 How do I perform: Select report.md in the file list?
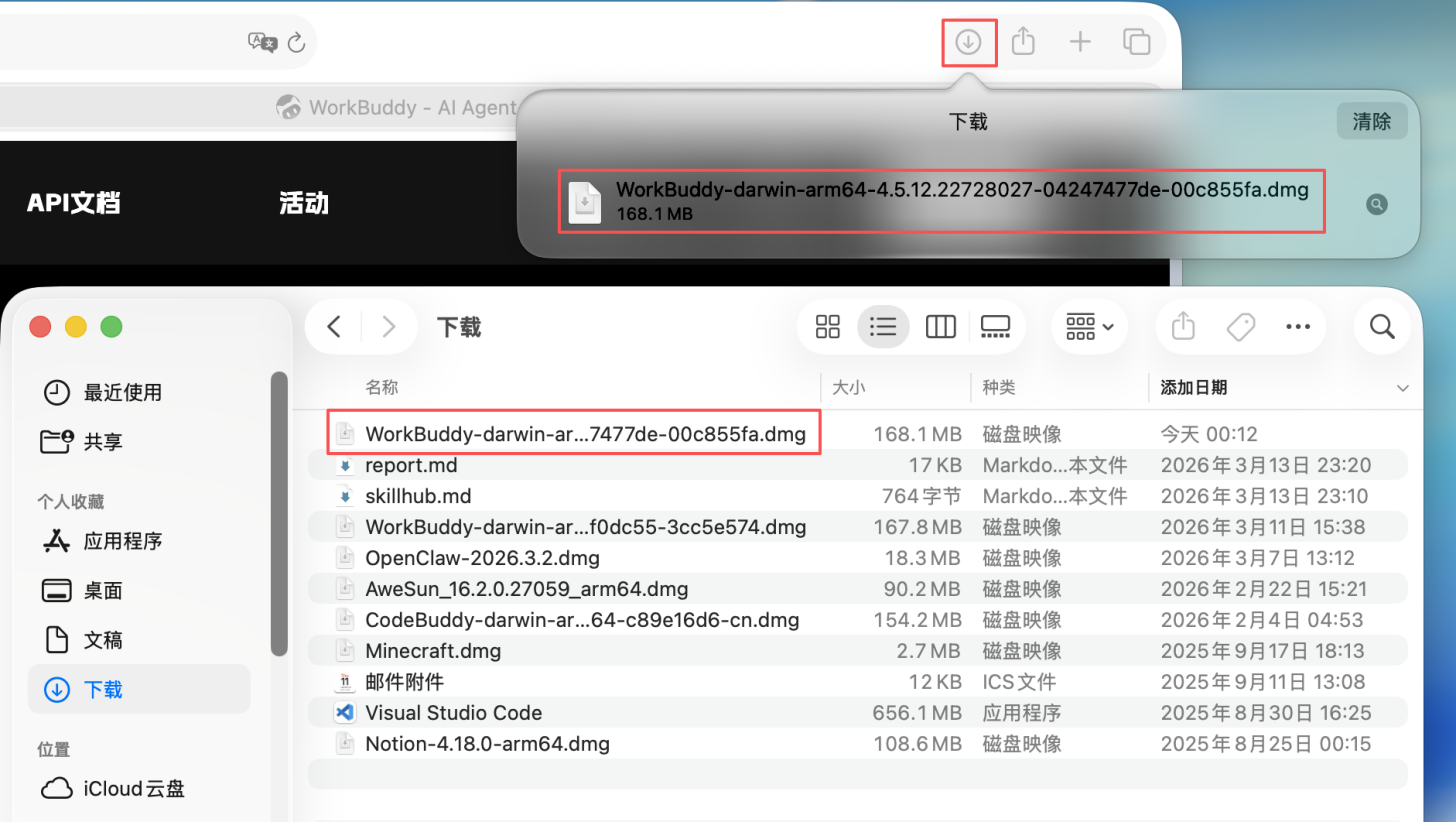[x=411, y=465]
